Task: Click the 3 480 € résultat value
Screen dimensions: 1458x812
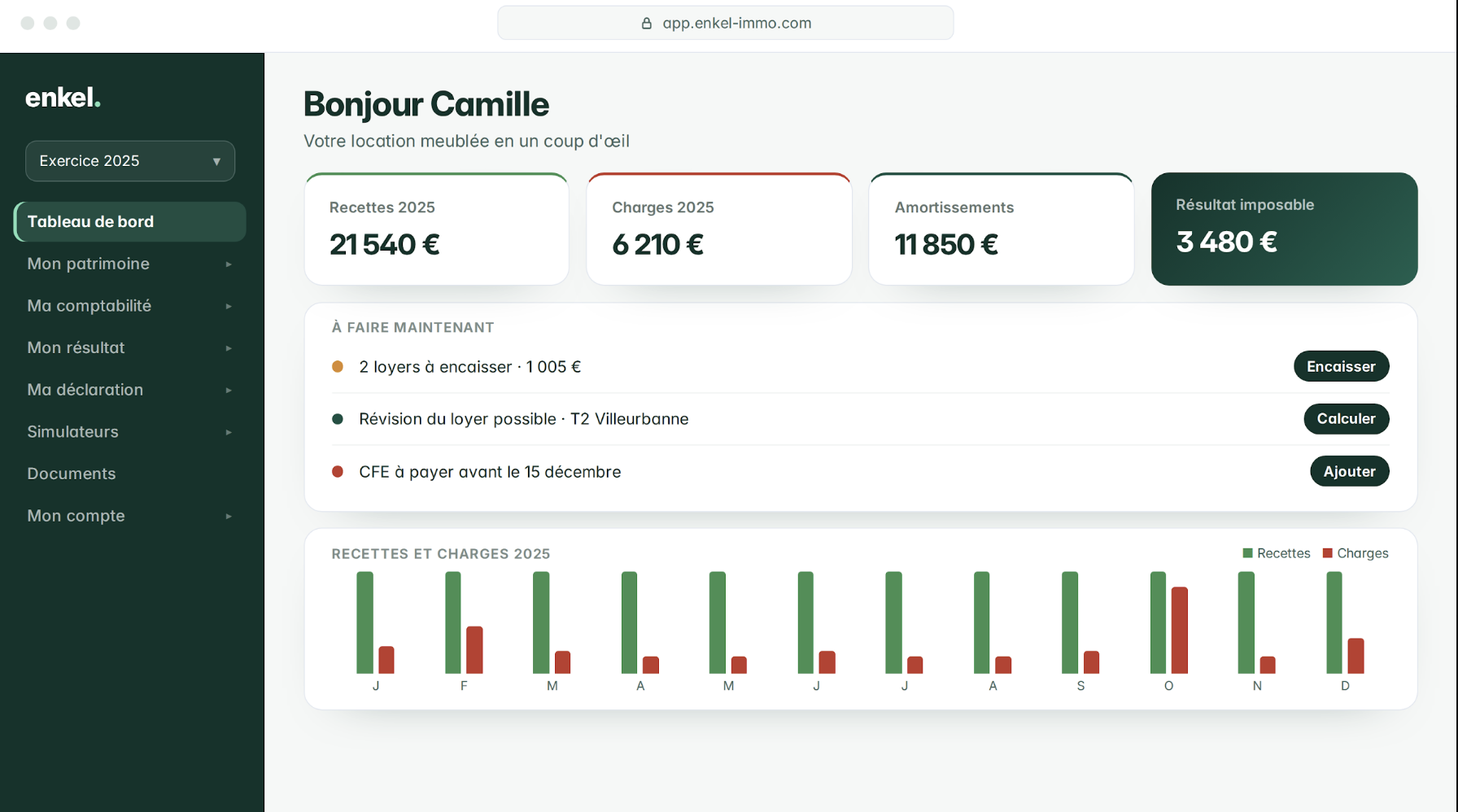Action: pyautogui.click(x=1226, y=242)
